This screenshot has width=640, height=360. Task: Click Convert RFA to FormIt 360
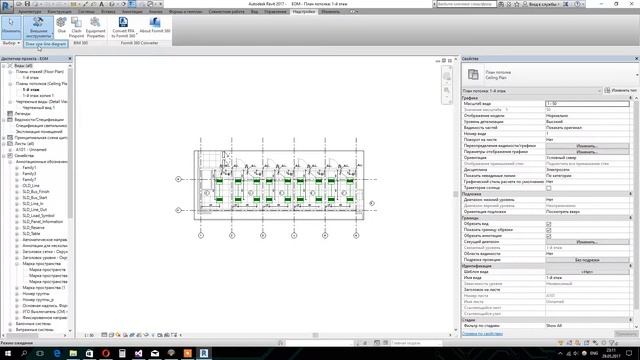click(123, 27)
